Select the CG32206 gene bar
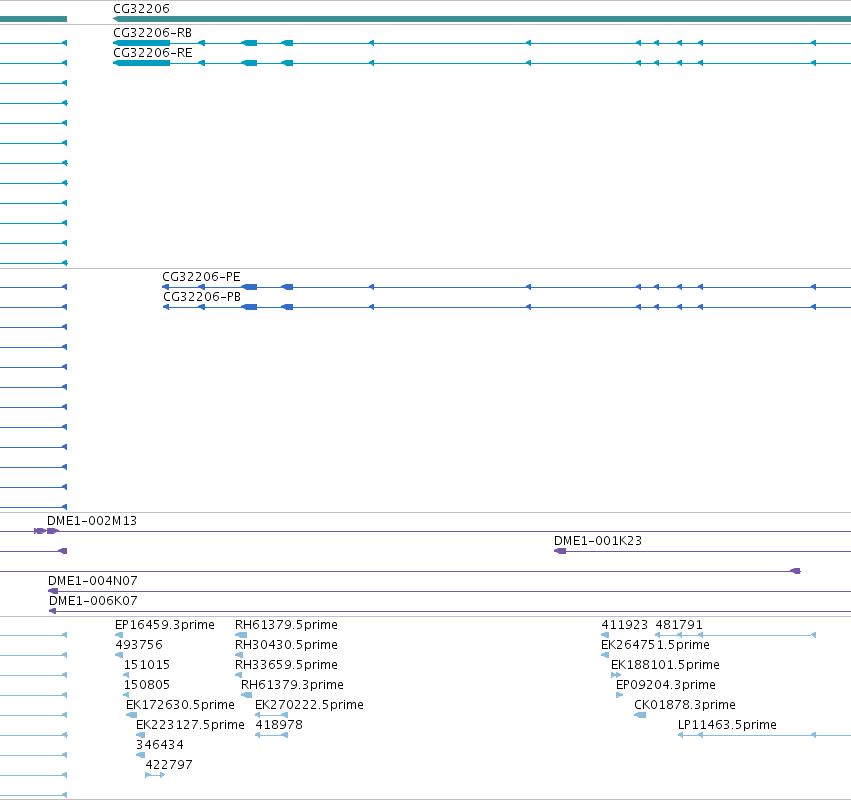 pos(482,19)
